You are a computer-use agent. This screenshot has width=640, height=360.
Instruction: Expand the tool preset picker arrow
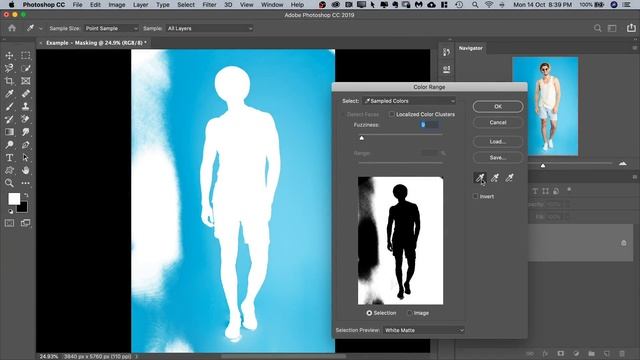pos(40,29)
